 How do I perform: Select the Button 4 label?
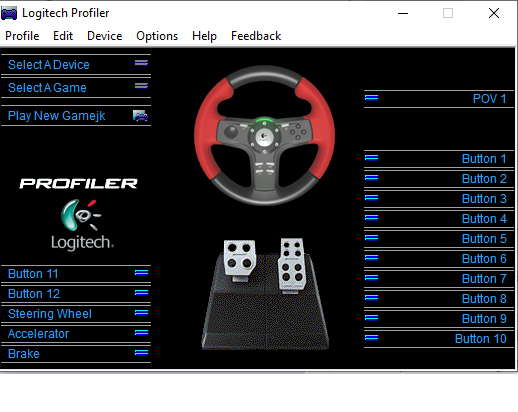pyautogui.click(x=484, y=219)
